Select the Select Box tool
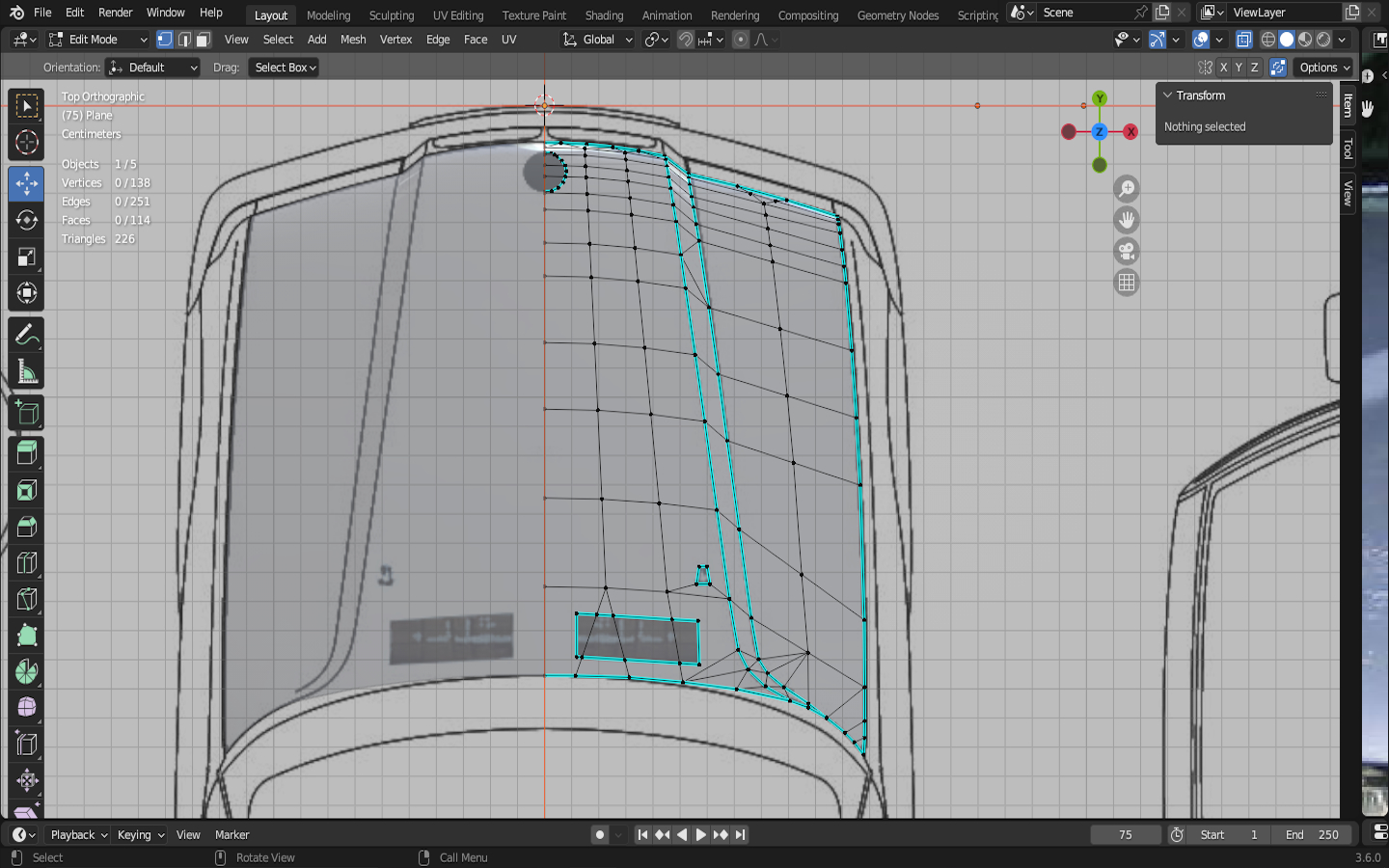1389x868 pixels. pos(27,105)
